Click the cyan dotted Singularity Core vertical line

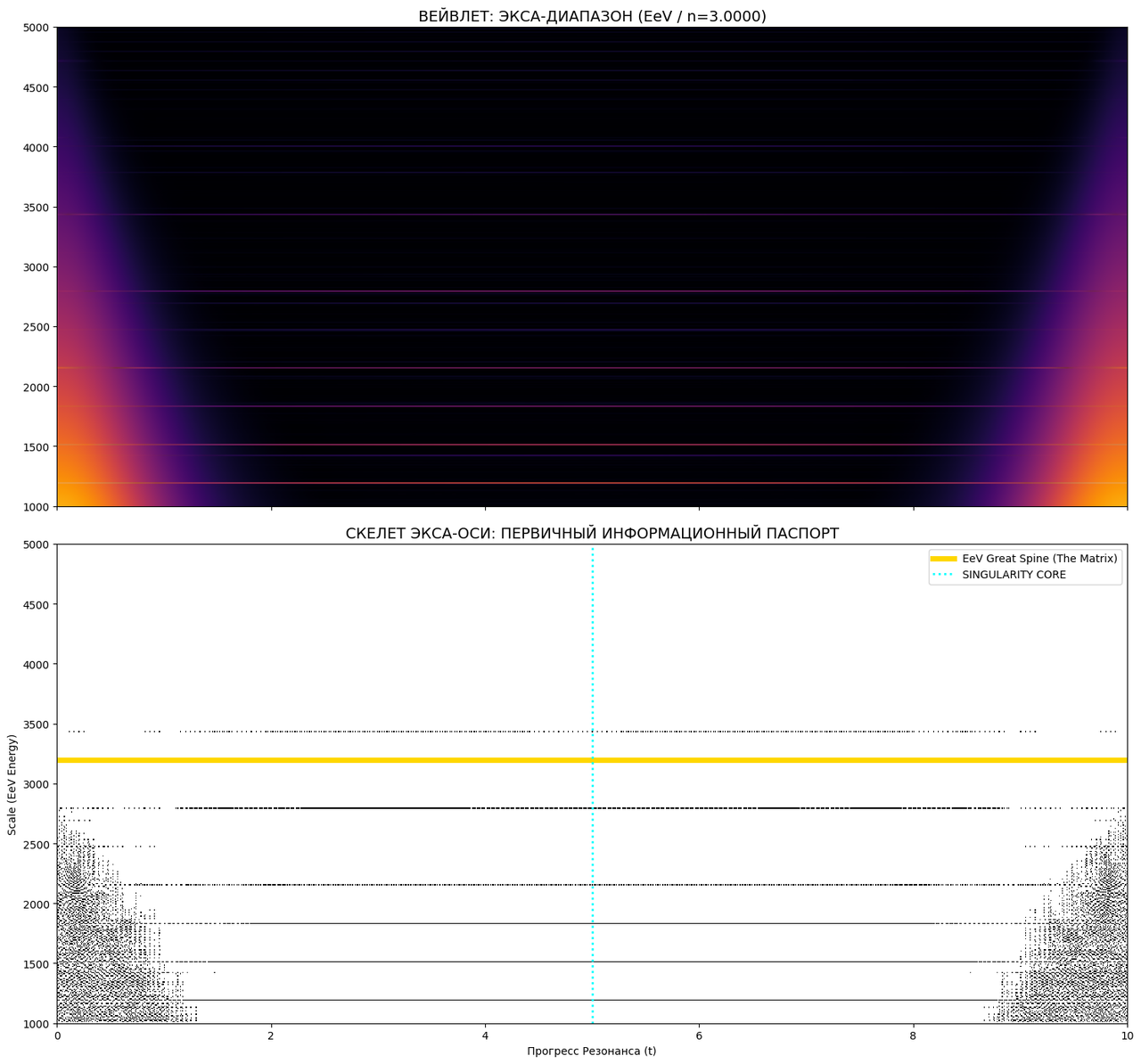[593, 784]
